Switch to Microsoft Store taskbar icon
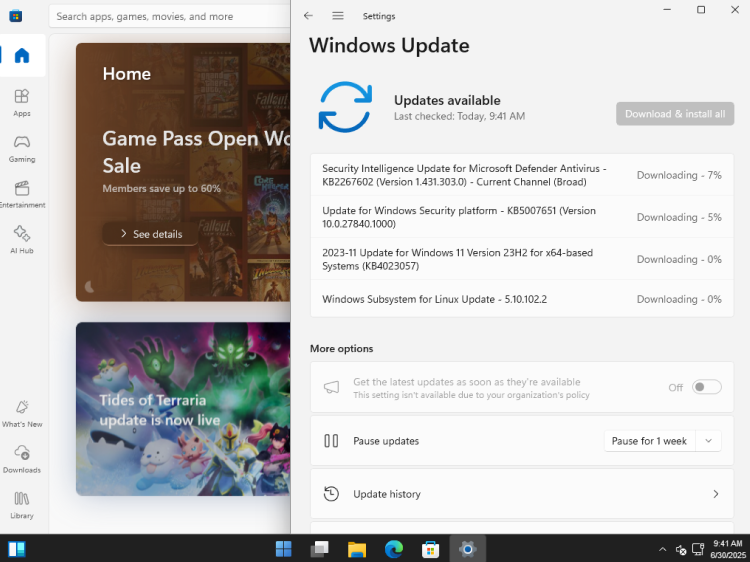This screenshot has height=562, width=750. click(430, 549)
